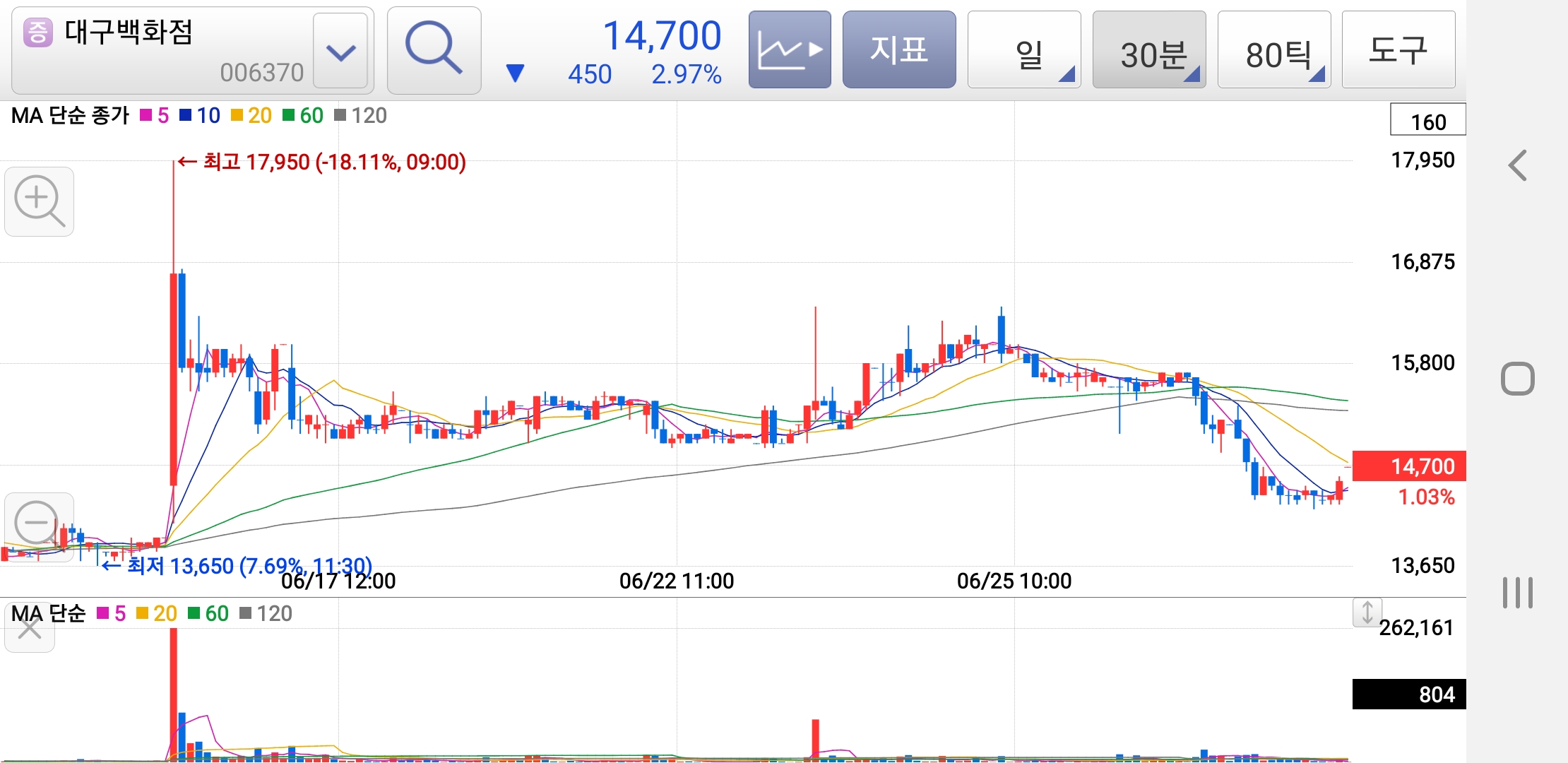This screenshot has width=1568, height=763.
Task: Open the 지표 indicators button
Action: [x=899, y=49]
